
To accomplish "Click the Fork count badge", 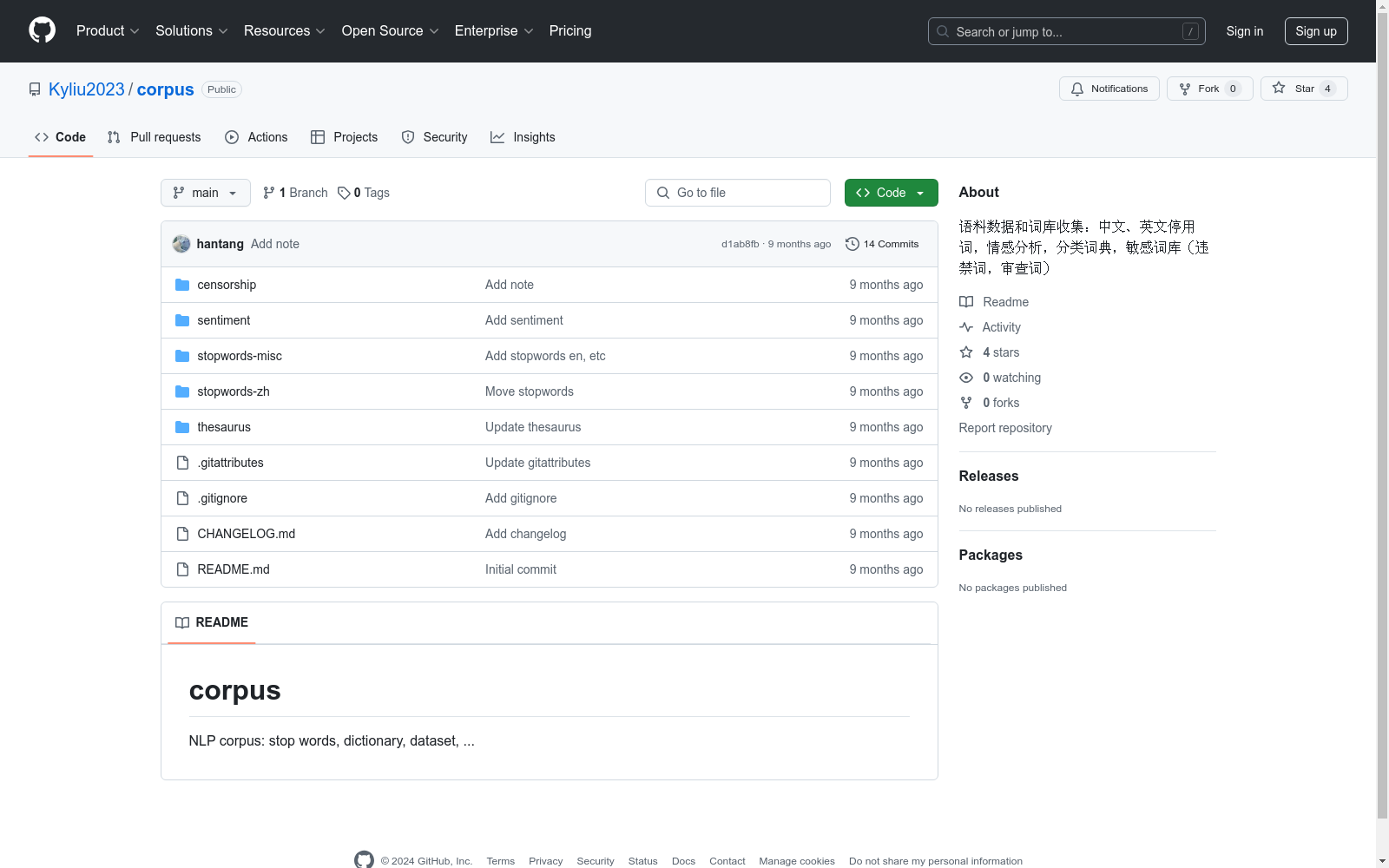I will 1233,89.
